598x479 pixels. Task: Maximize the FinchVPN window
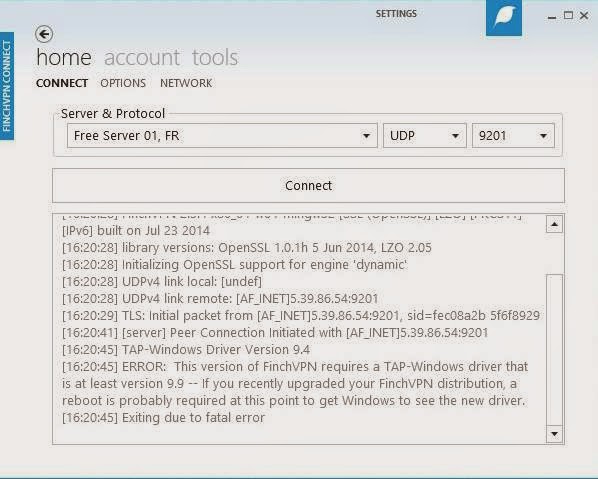(568, 15)
